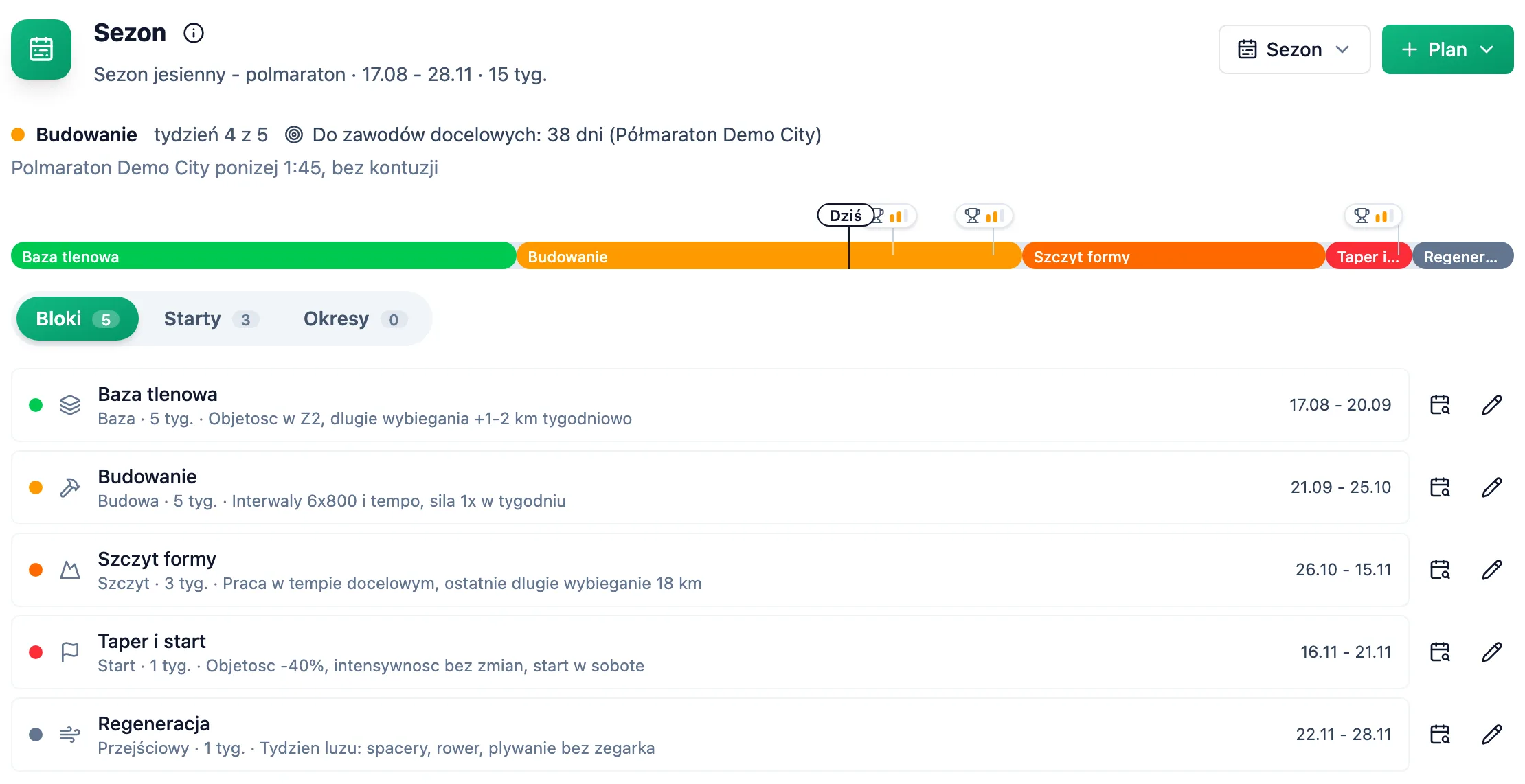Click the target icon before Do zawodów docelowych
The width and height of the screenshot is (1525, 784).
tap(294, 135)
